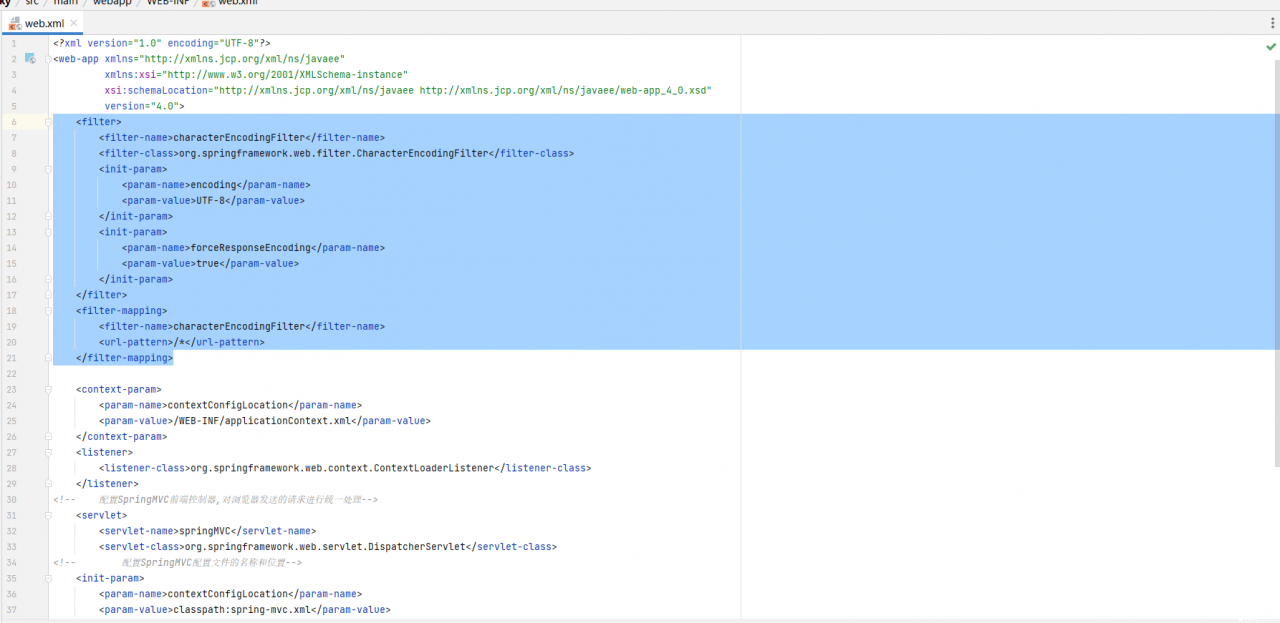This screenshot has height=623, width=1280.
Task: Close the web.xml editor tab
Action: tap(74, 23)
